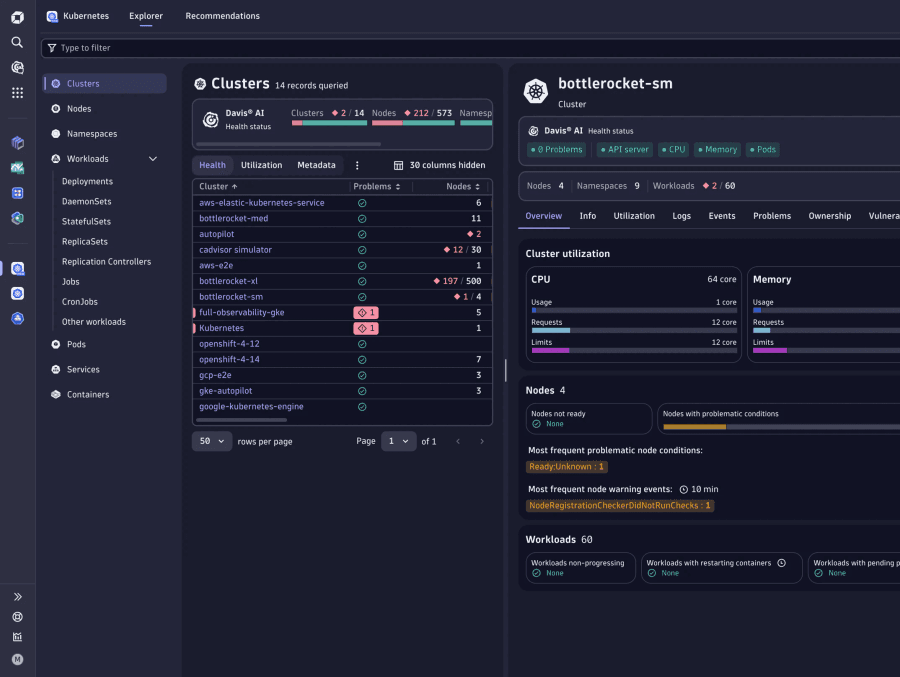Select the Metadata view in Clusters table
The height and width of the screenshot is (677, 900).
316,165
